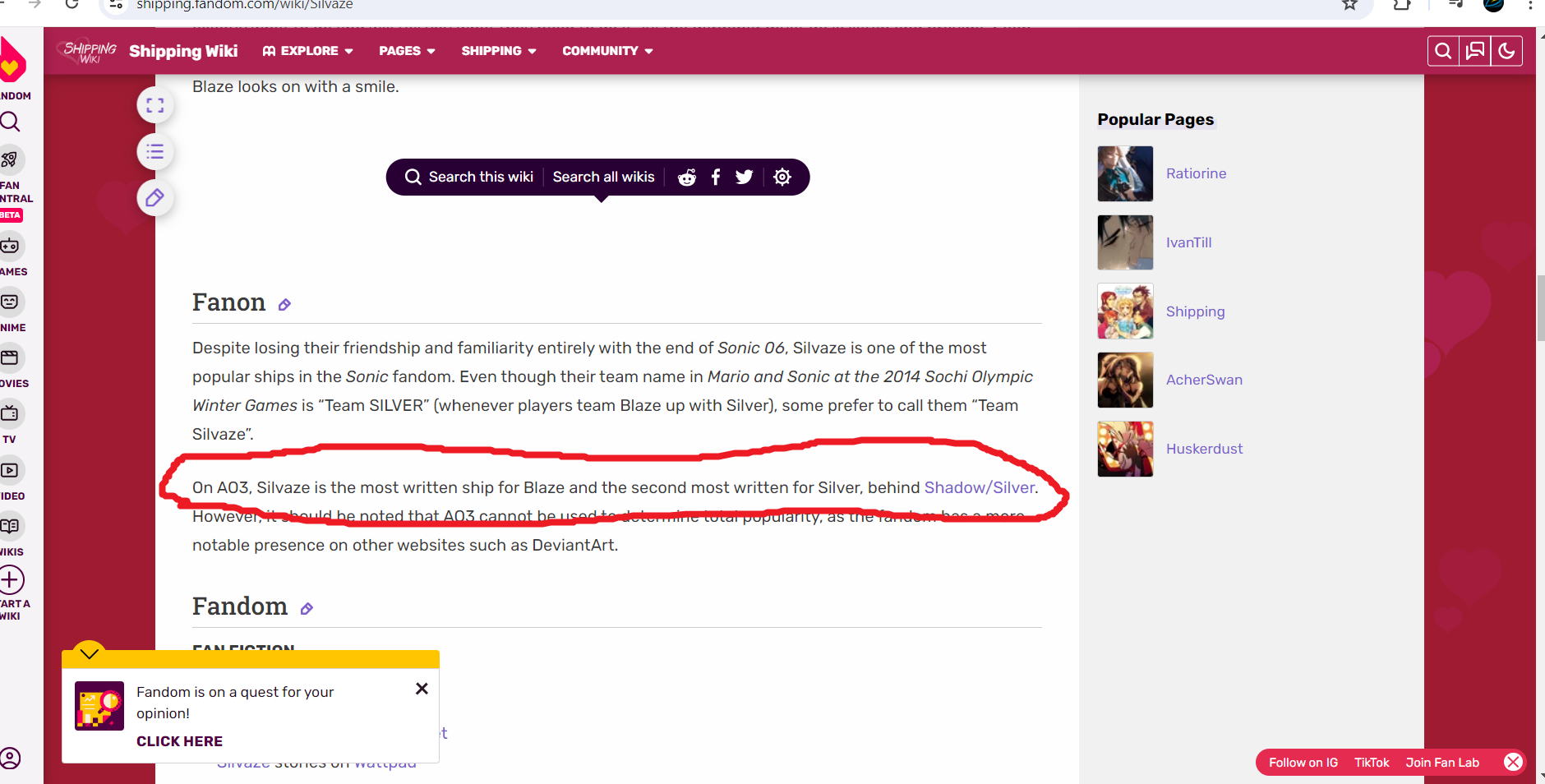Open the wiki search magnifier icon
The height and width of the screenshot is (784, 1545).
pos(1443,51)
